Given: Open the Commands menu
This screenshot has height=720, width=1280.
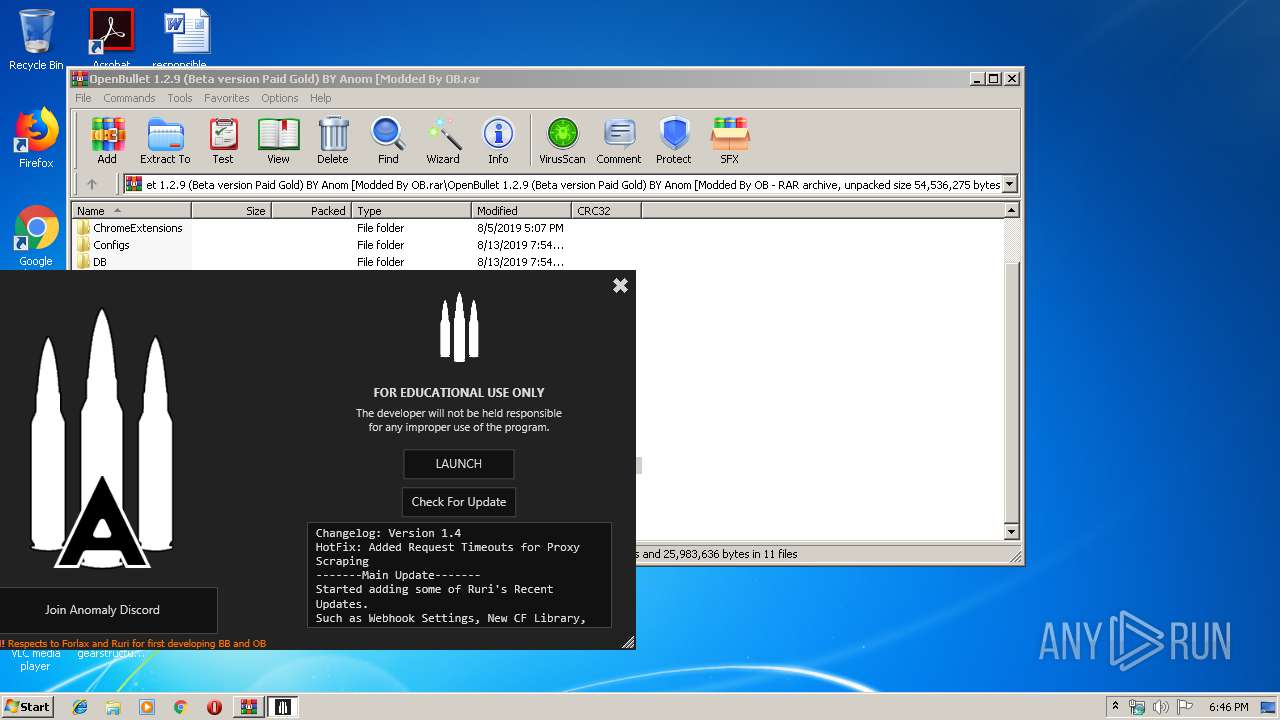Looking at the screenshot, I should [x=129, y=98].
